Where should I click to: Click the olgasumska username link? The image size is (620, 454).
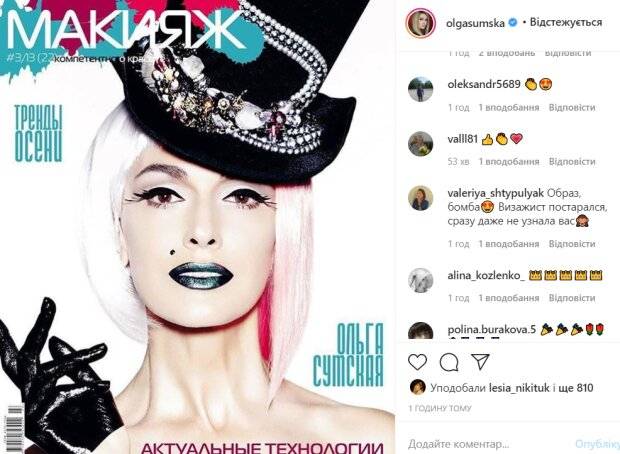(475, 23)
